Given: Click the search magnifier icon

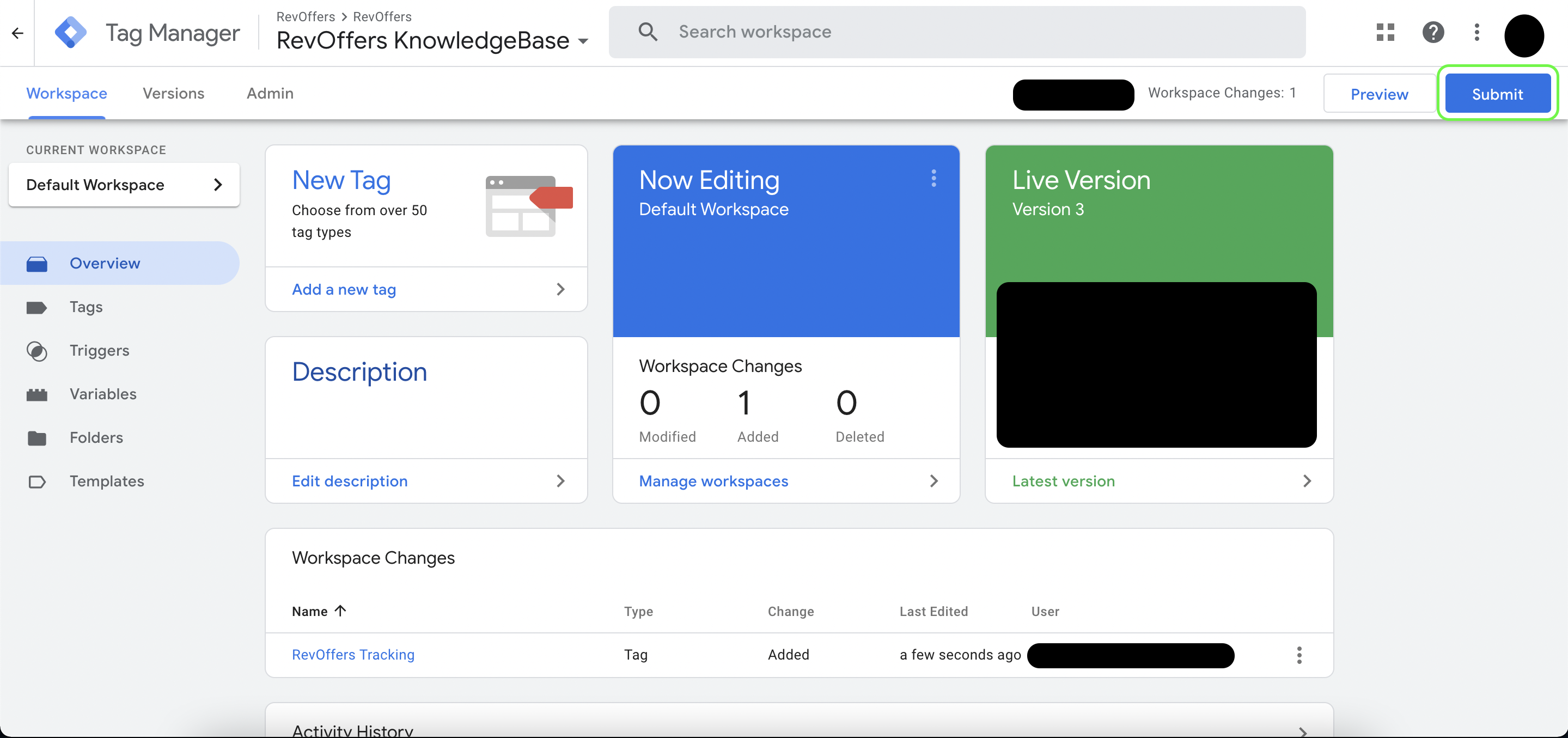Looking at the screenshot, I should pos(648,32).
